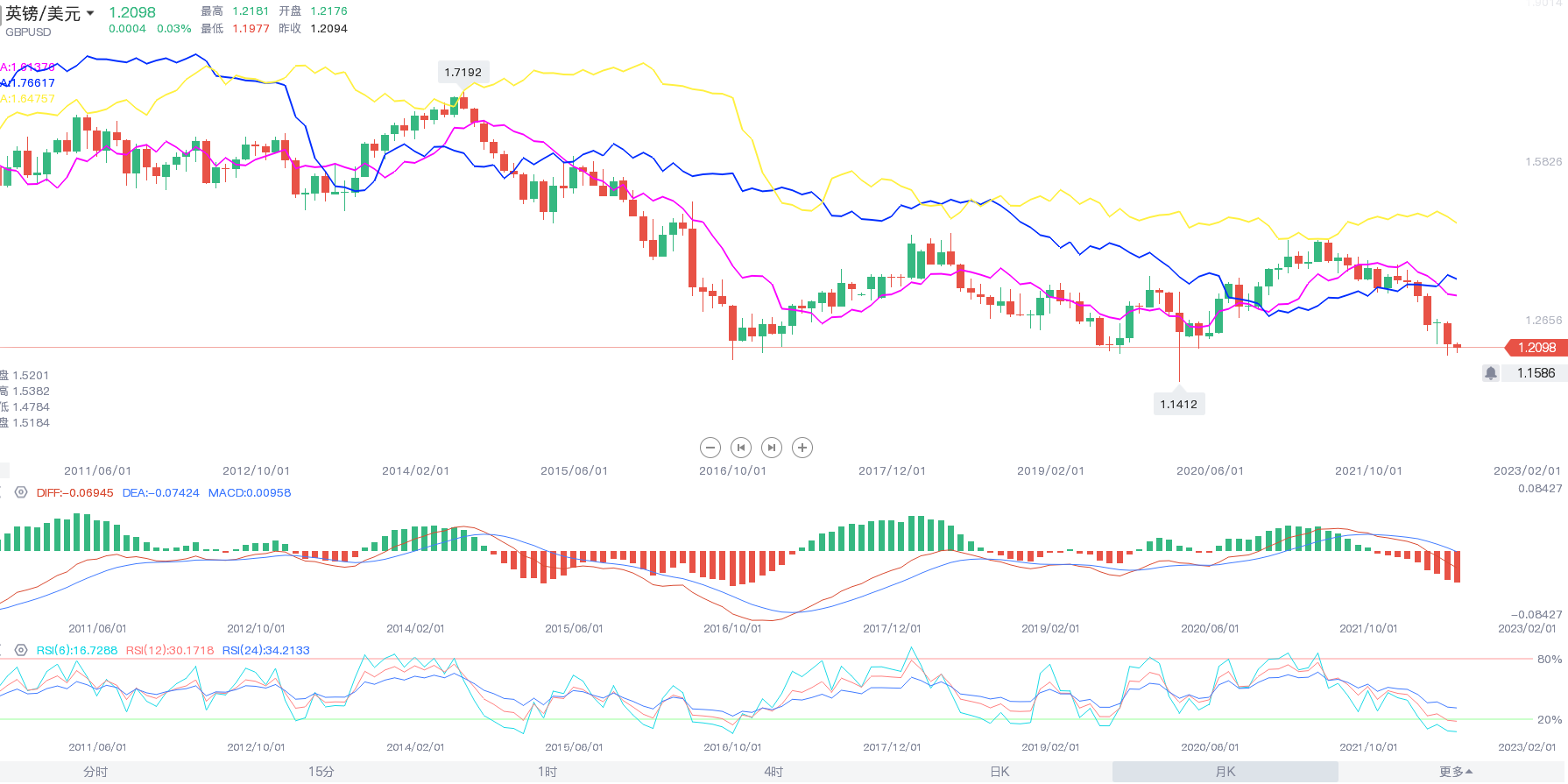
Task: Click the 1.1412 low price marker
Action: (1178, 404)
